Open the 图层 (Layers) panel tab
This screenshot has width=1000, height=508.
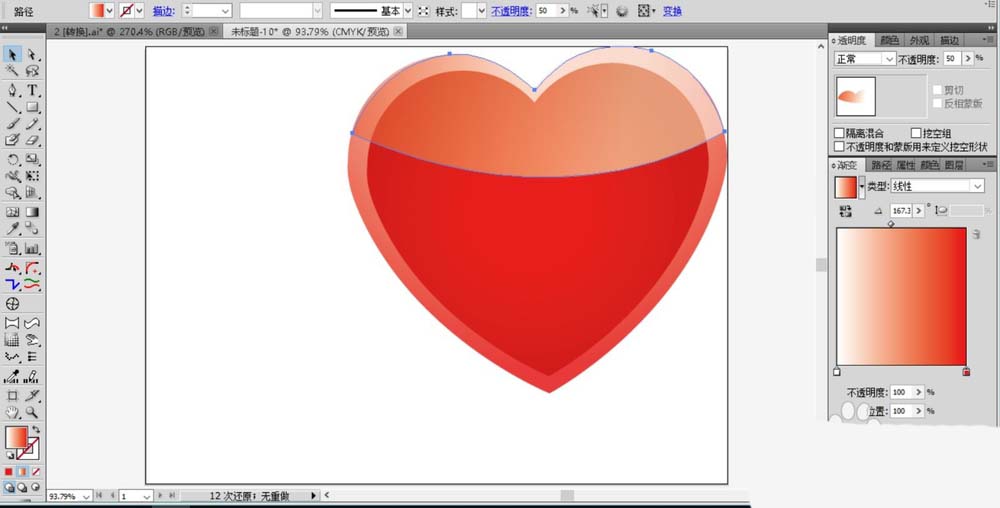(x=953, y=165)
